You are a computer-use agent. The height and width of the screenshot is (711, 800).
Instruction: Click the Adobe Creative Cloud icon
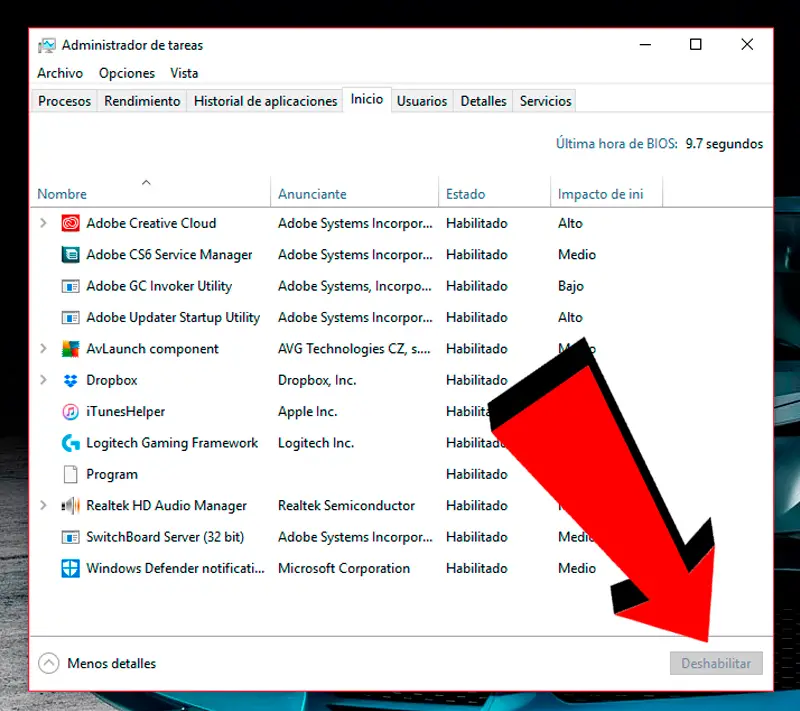pyautogui.click(x=70, y=223)
